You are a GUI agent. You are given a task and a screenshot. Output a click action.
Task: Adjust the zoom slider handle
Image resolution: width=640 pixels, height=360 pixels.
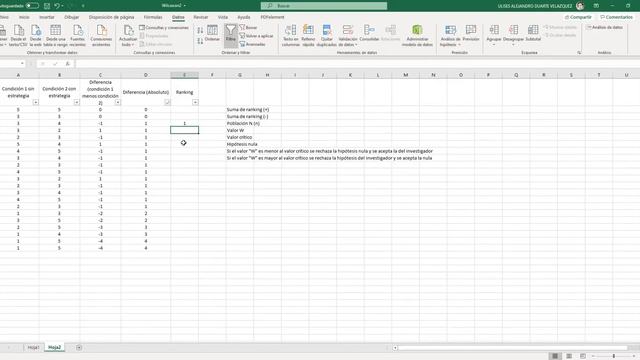pyautogui.click(x=613, y=356)
